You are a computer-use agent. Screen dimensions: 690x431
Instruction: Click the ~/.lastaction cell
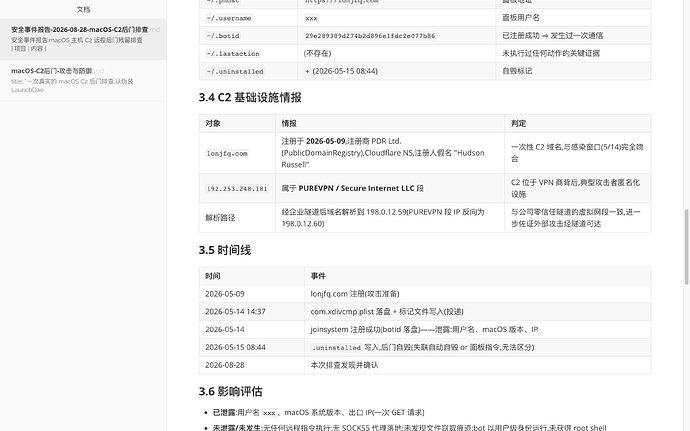pyautogui.click(x=248, y=53)
